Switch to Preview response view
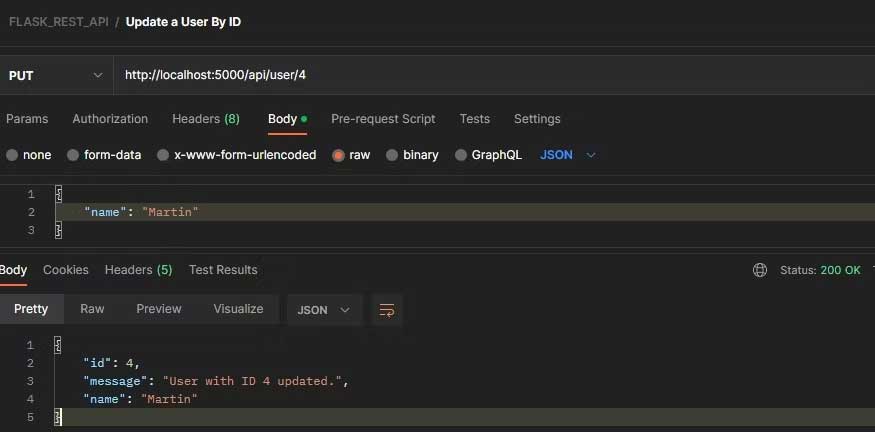The image size is (875, 432). click(x=159, y=309)
